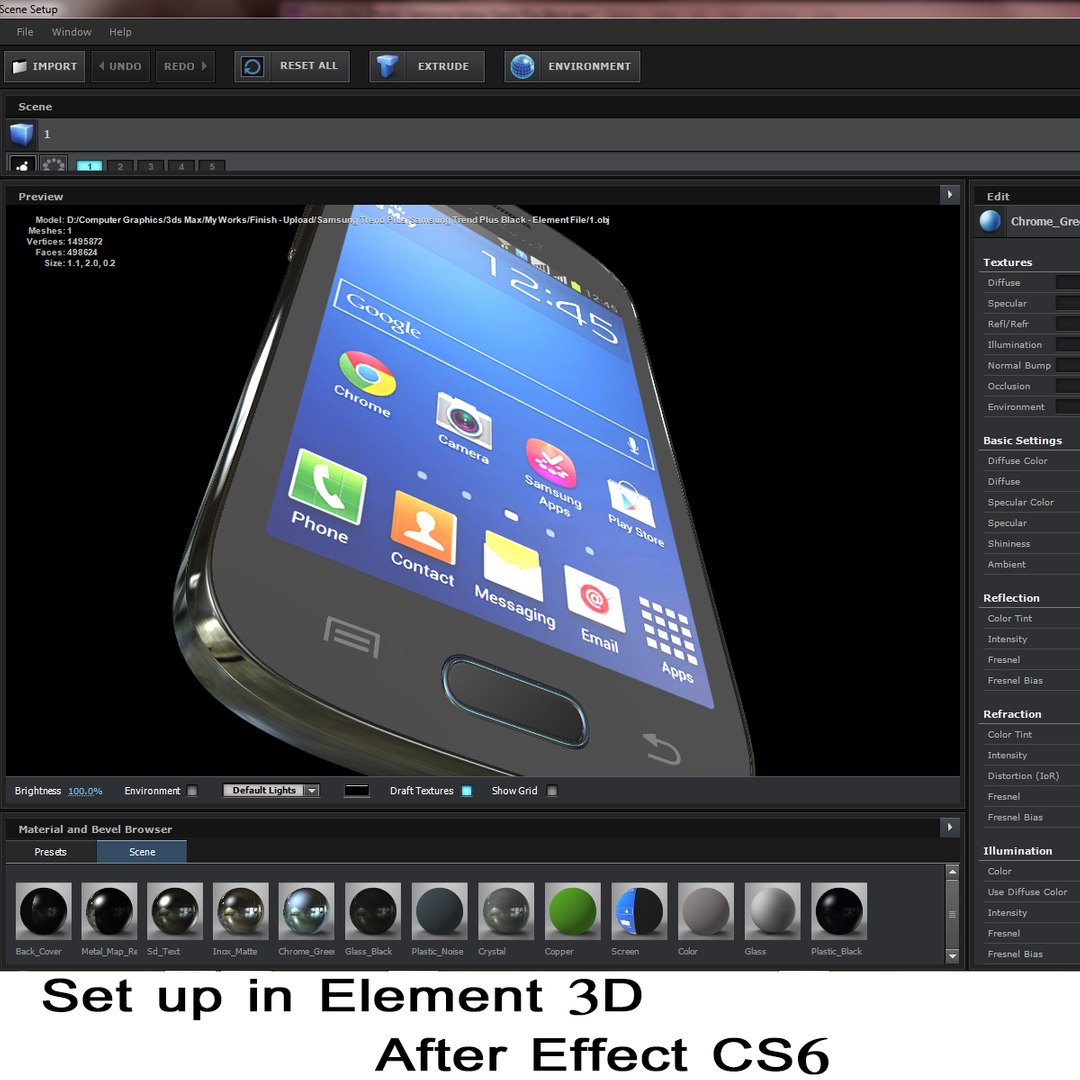This screenshot has width=1080, height=1080.
Task: Click the material browser scrollbar down arrow
Action: tap(953, 955)
